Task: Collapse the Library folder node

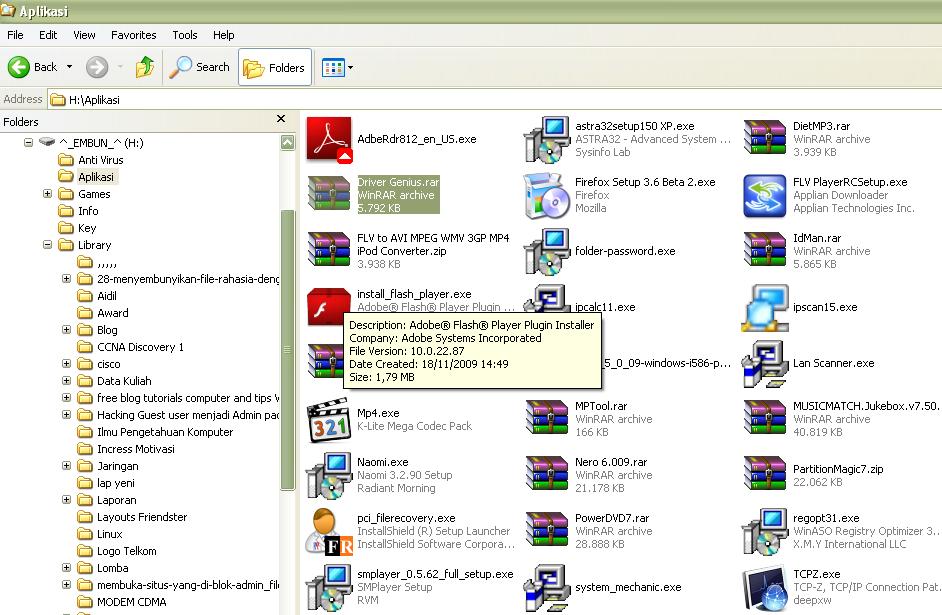Action: click(47, 244)
